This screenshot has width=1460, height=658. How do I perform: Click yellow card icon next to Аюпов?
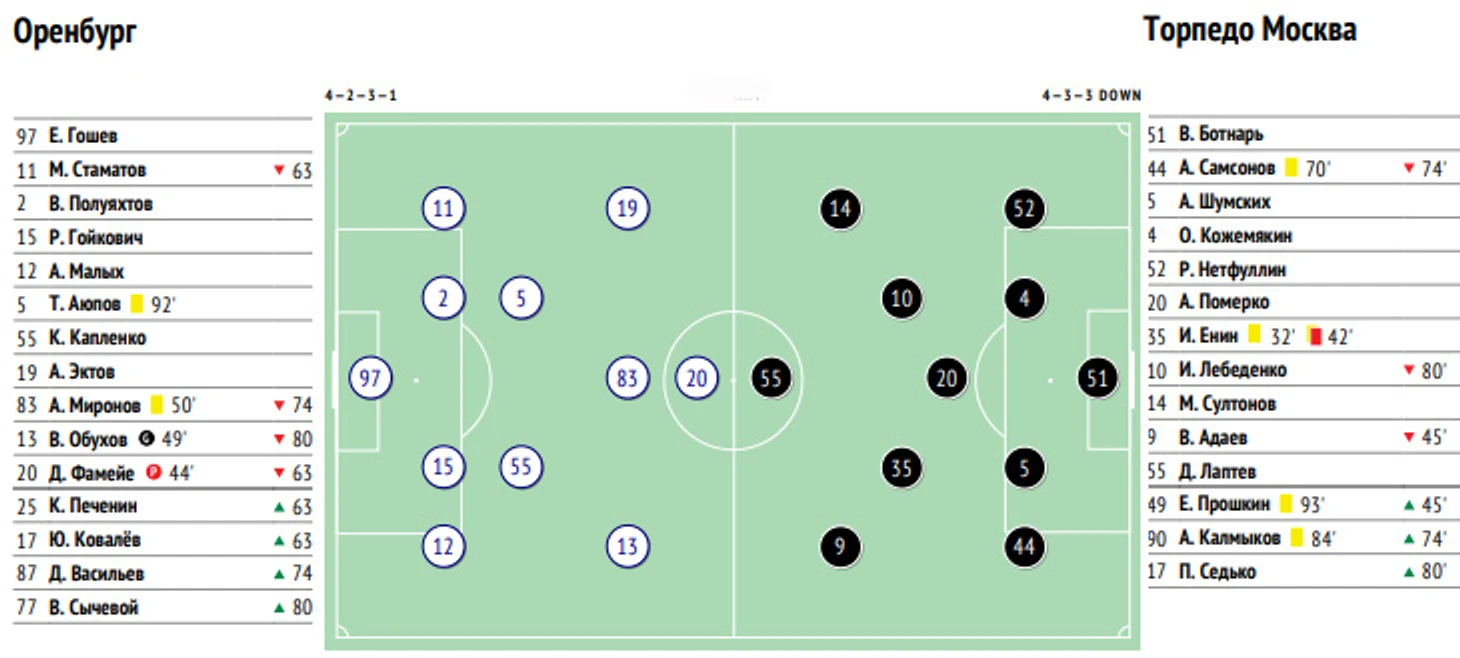click(x=137, y=303)
